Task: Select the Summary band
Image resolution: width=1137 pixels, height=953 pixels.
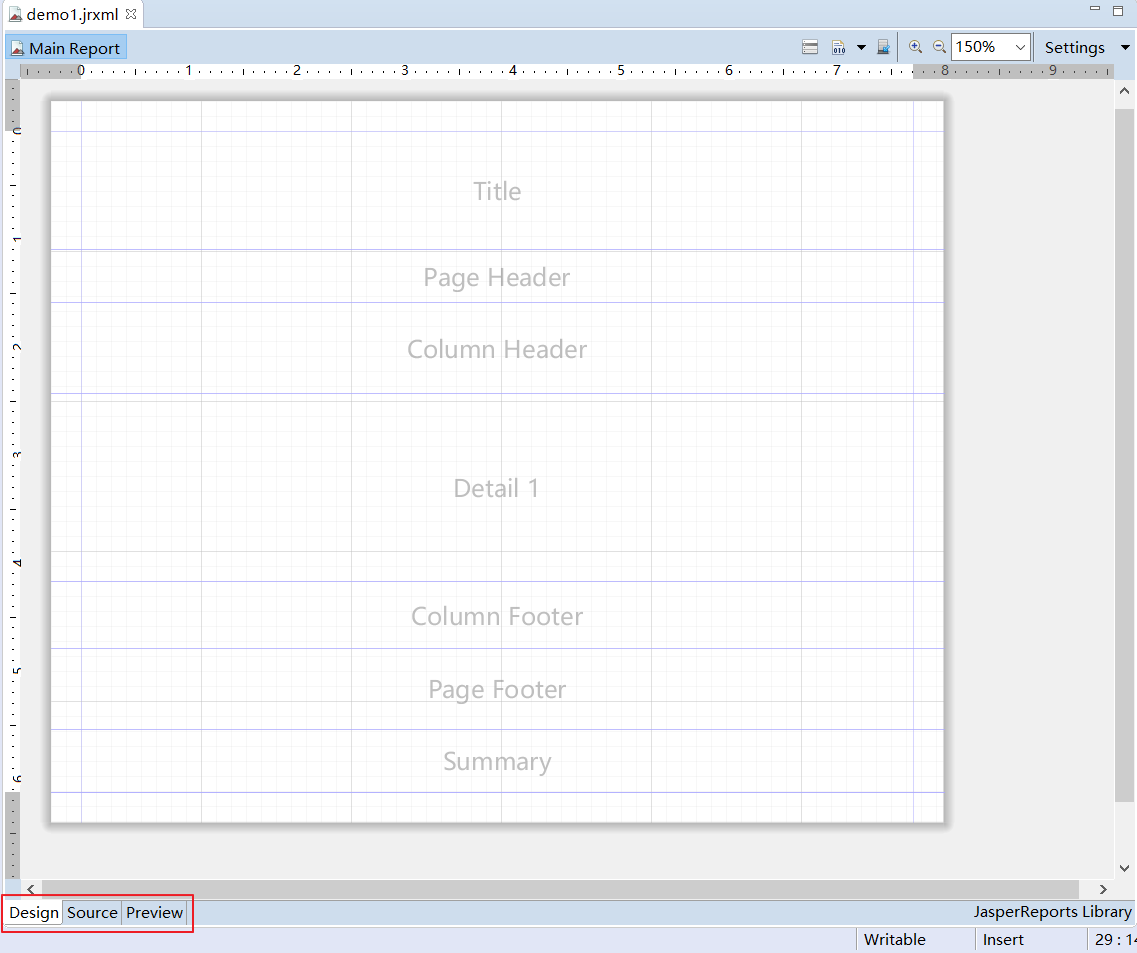Action: (x=497, y=761)
